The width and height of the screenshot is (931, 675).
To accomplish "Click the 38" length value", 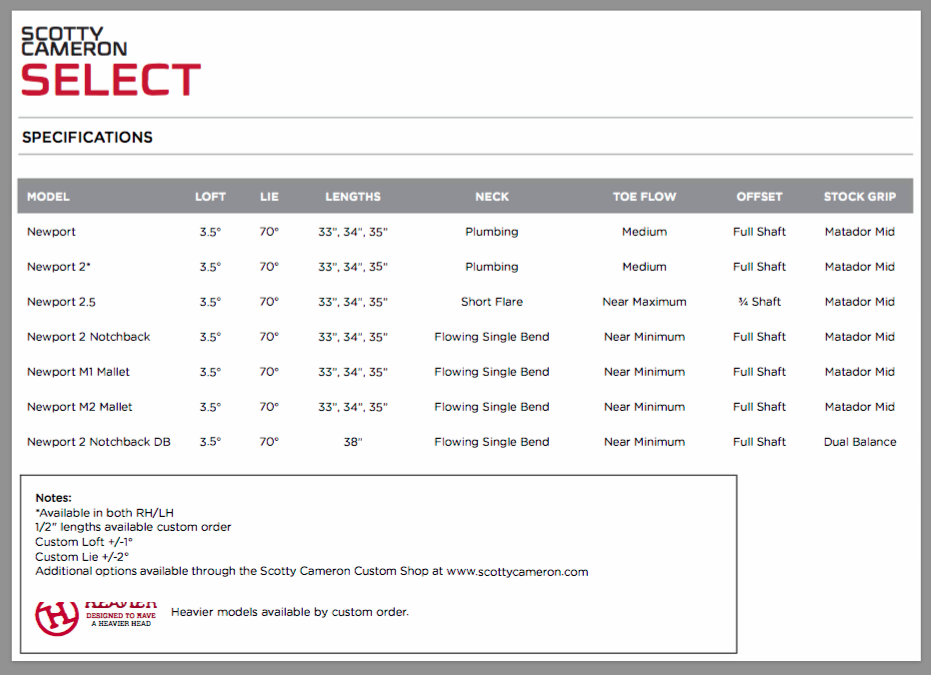I will click(x=352, y=442).
